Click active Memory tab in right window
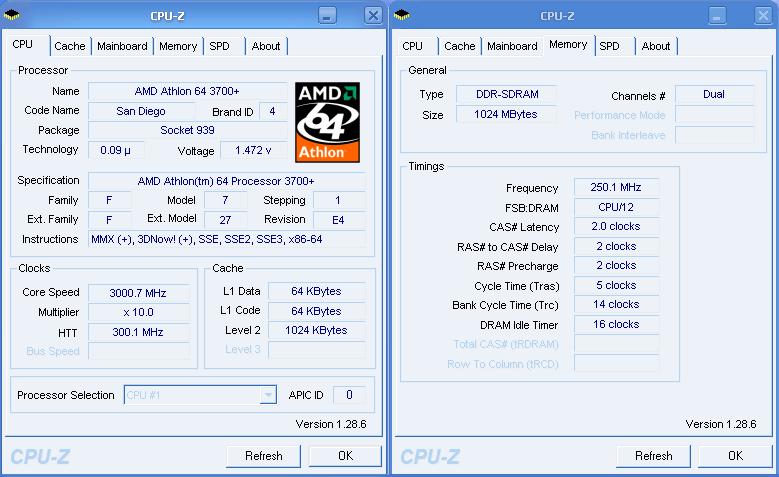Screen dimensions: 779x477 point(568,44)
